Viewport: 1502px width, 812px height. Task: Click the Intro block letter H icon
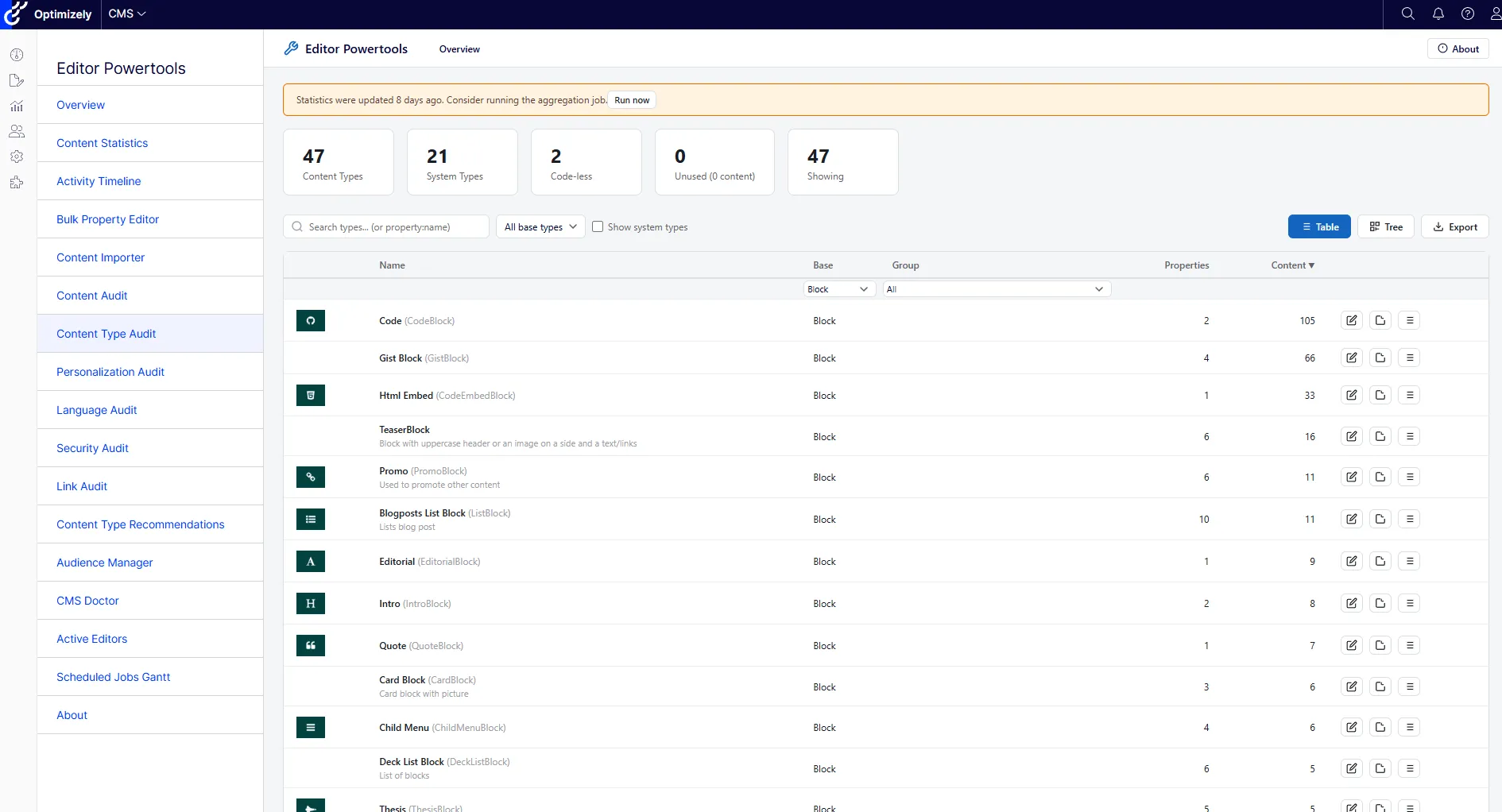point(311,604)
